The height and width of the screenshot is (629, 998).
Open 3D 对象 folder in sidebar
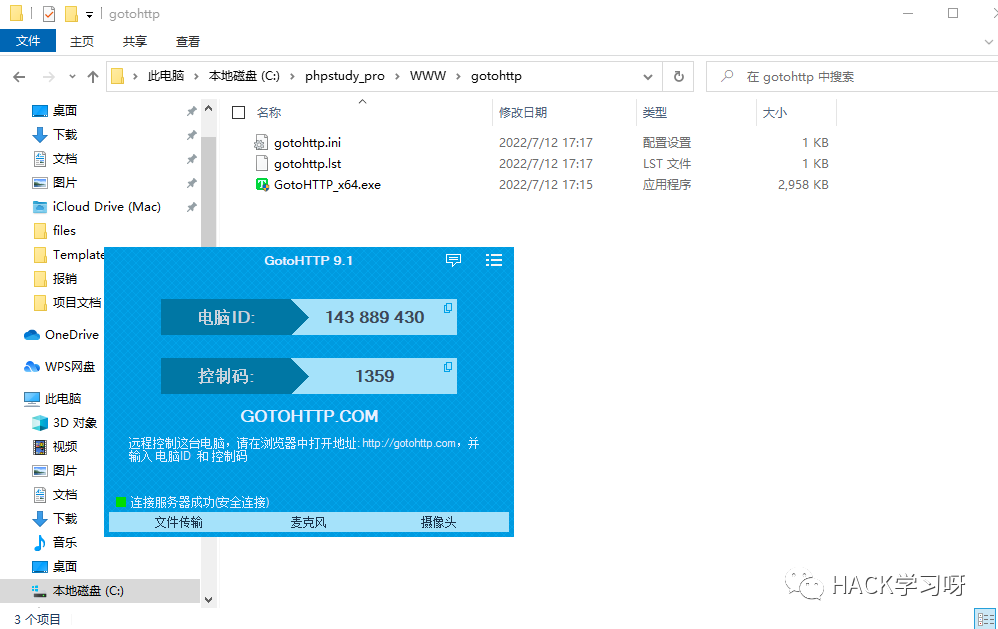point(64,423)
